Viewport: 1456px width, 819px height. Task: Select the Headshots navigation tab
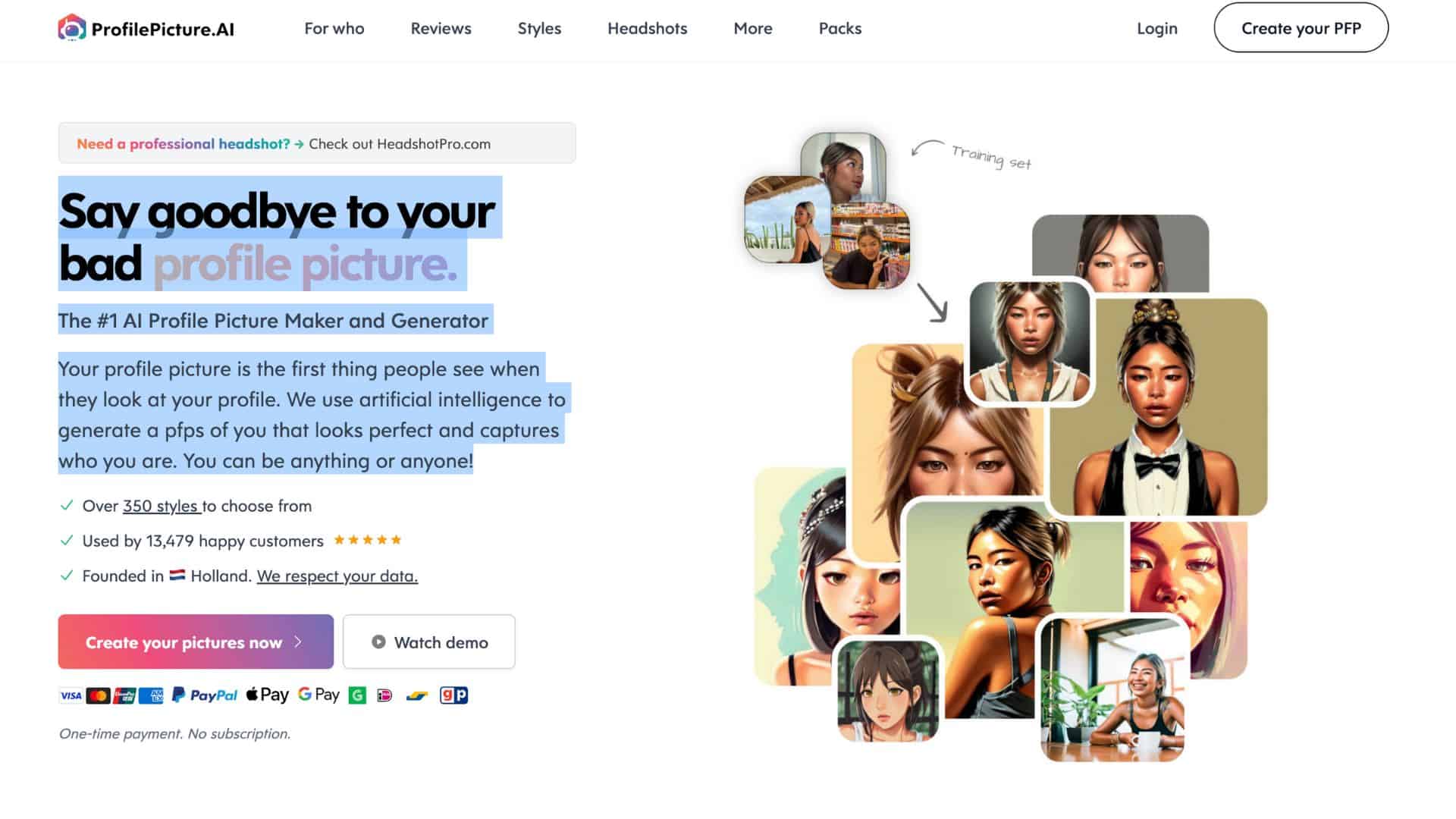[x=648, y=27]
